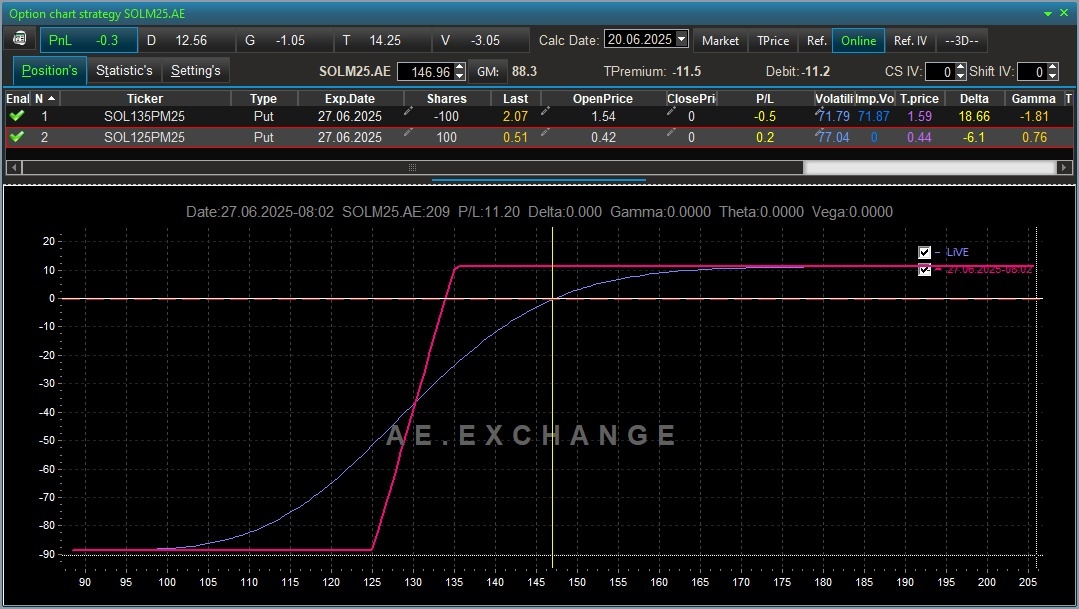Click the Shares value -100 cell
This screenshot has height=609, width=1079.
tap(446, 116)
